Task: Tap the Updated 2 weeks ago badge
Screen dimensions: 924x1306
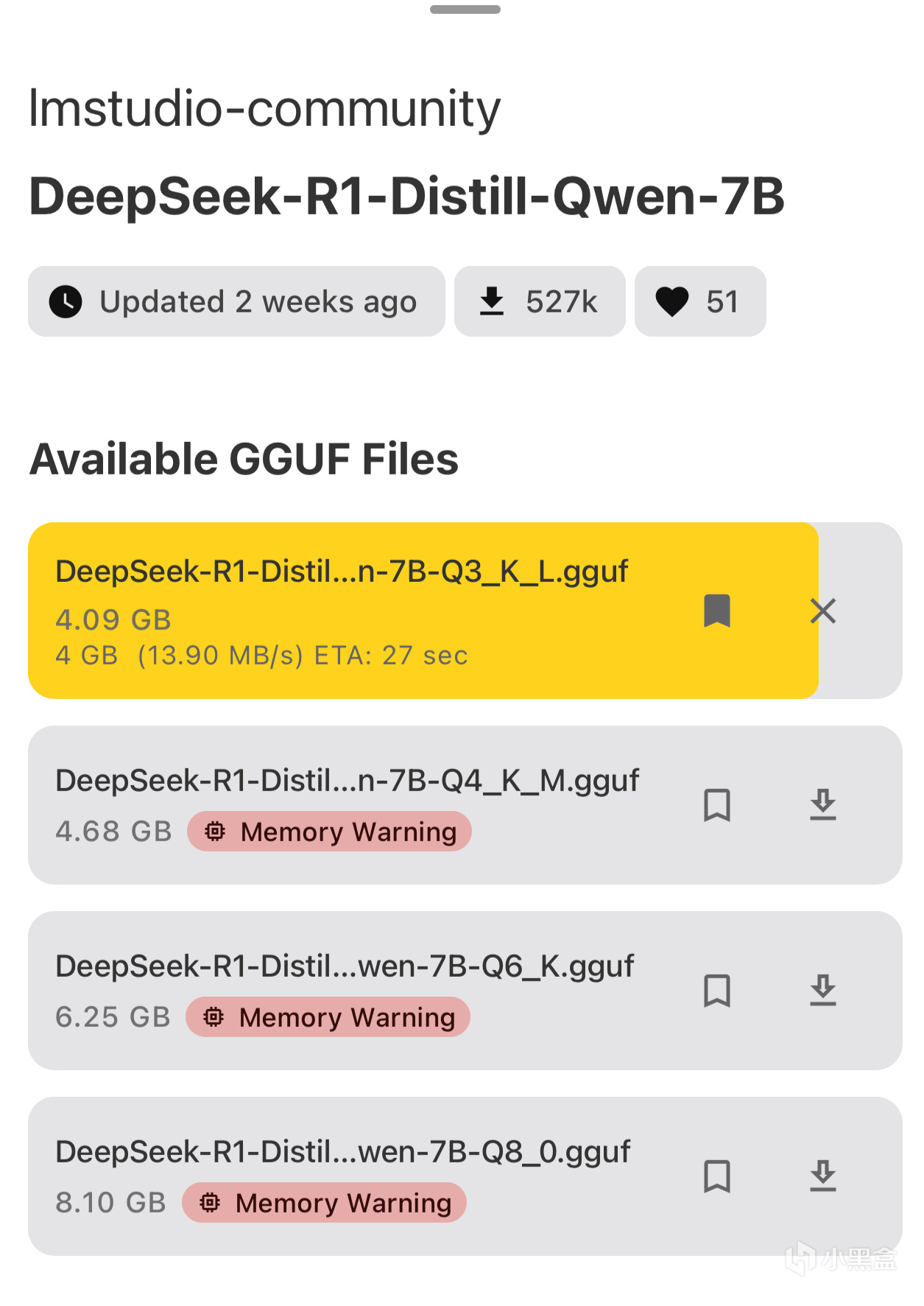Action: tap(236, 301)
